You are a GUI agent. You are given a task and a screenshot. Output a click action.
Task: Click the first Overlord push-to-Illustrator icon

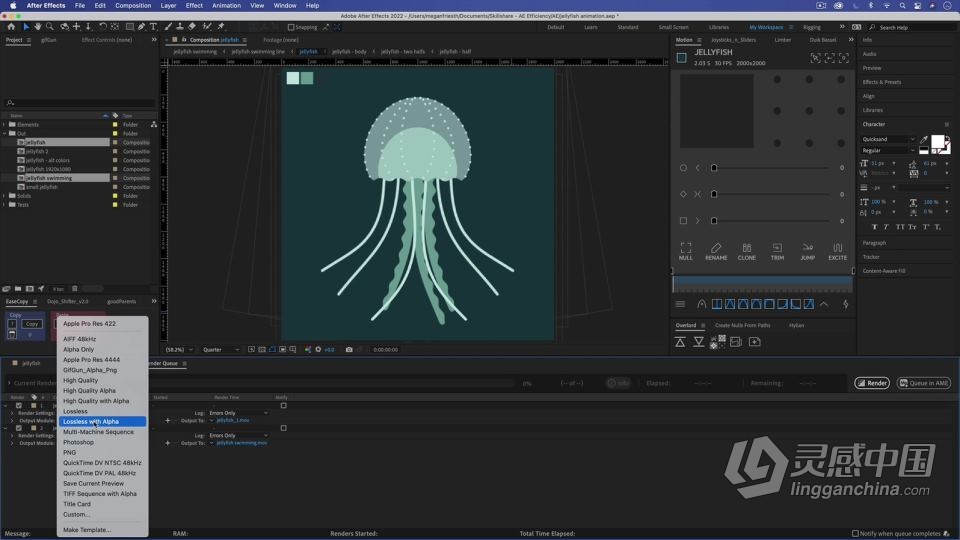click(680, 342)
